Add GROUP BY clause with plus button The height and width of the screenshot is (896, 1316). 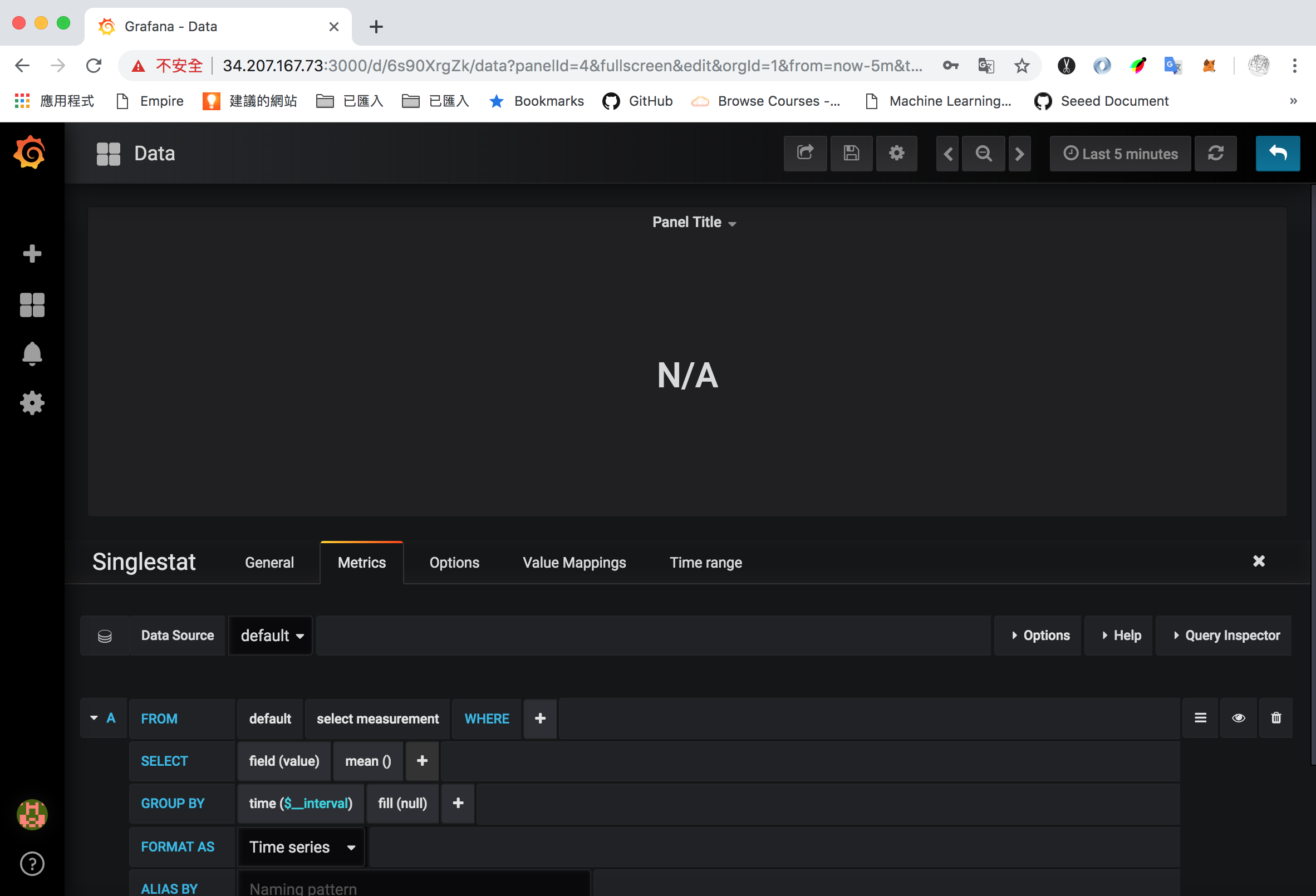pos(458,803)
